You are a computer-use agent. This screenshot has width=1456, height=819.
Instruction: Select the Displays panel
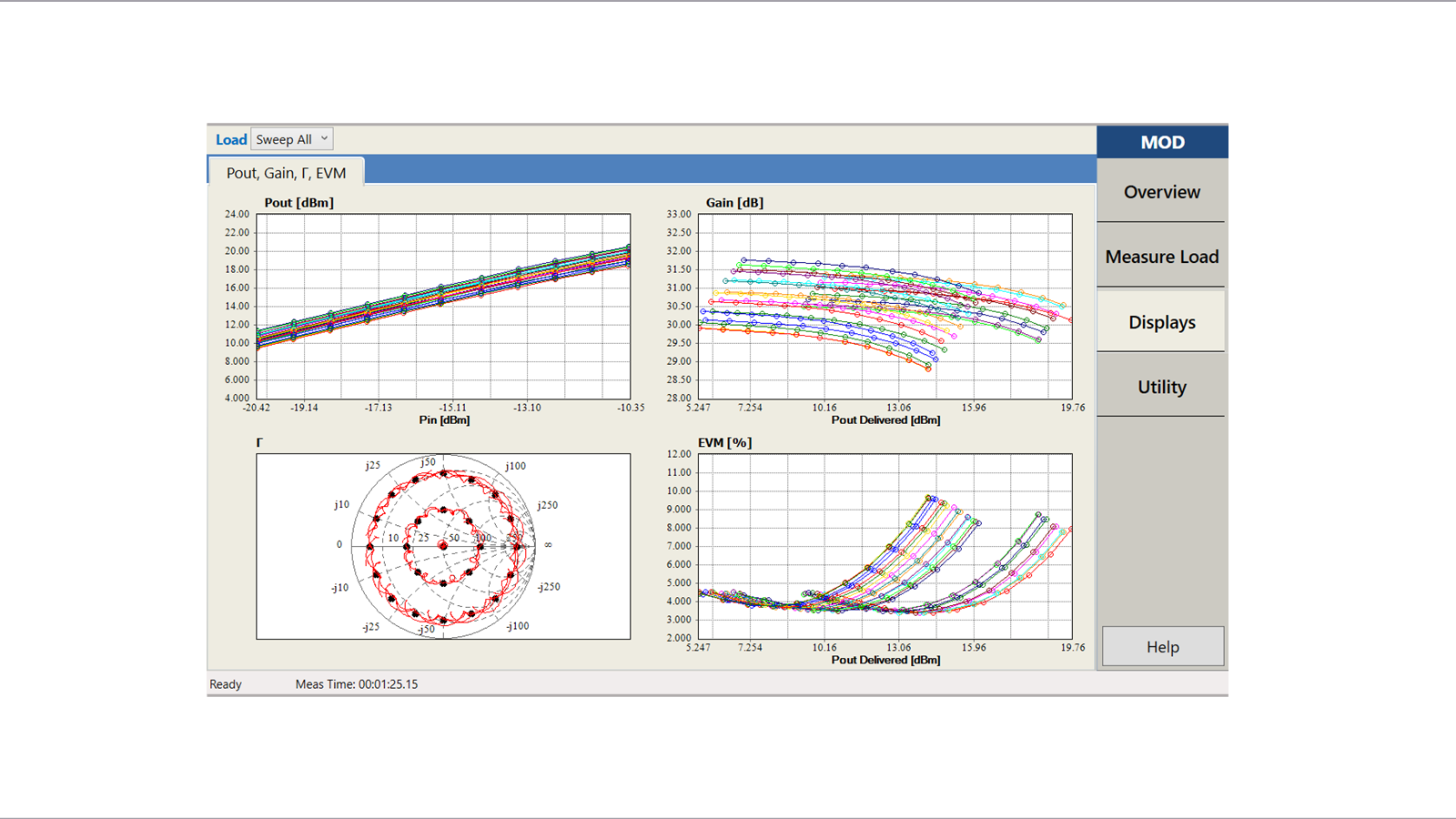pyautogui.click(x=1161, y=321)
